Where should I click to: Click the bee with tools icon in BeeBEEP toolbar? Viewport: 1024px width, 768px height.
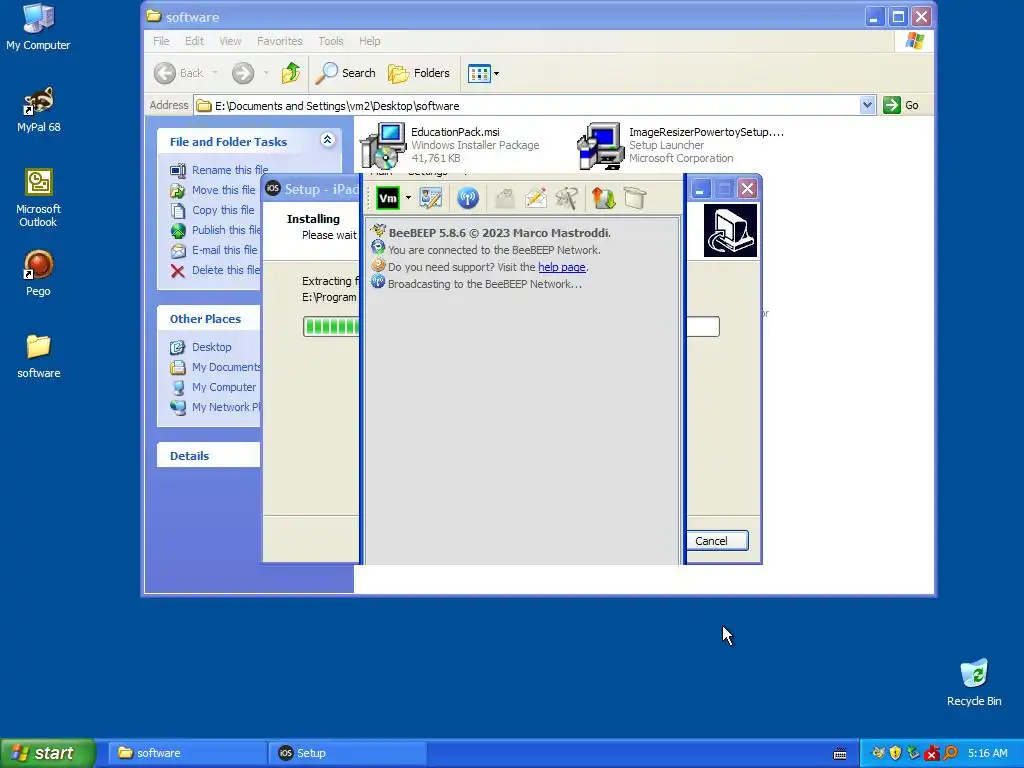567,199
